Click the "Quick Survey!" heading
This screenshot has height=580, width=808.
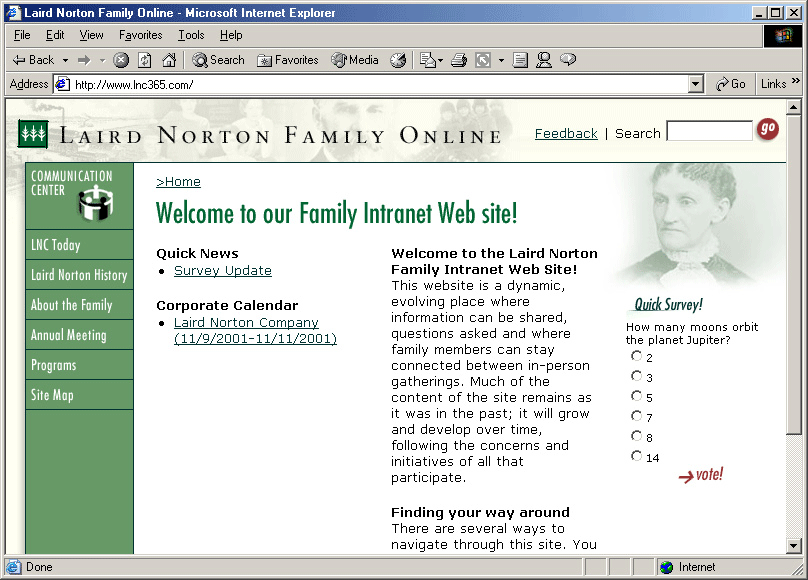tap(668, 304)
